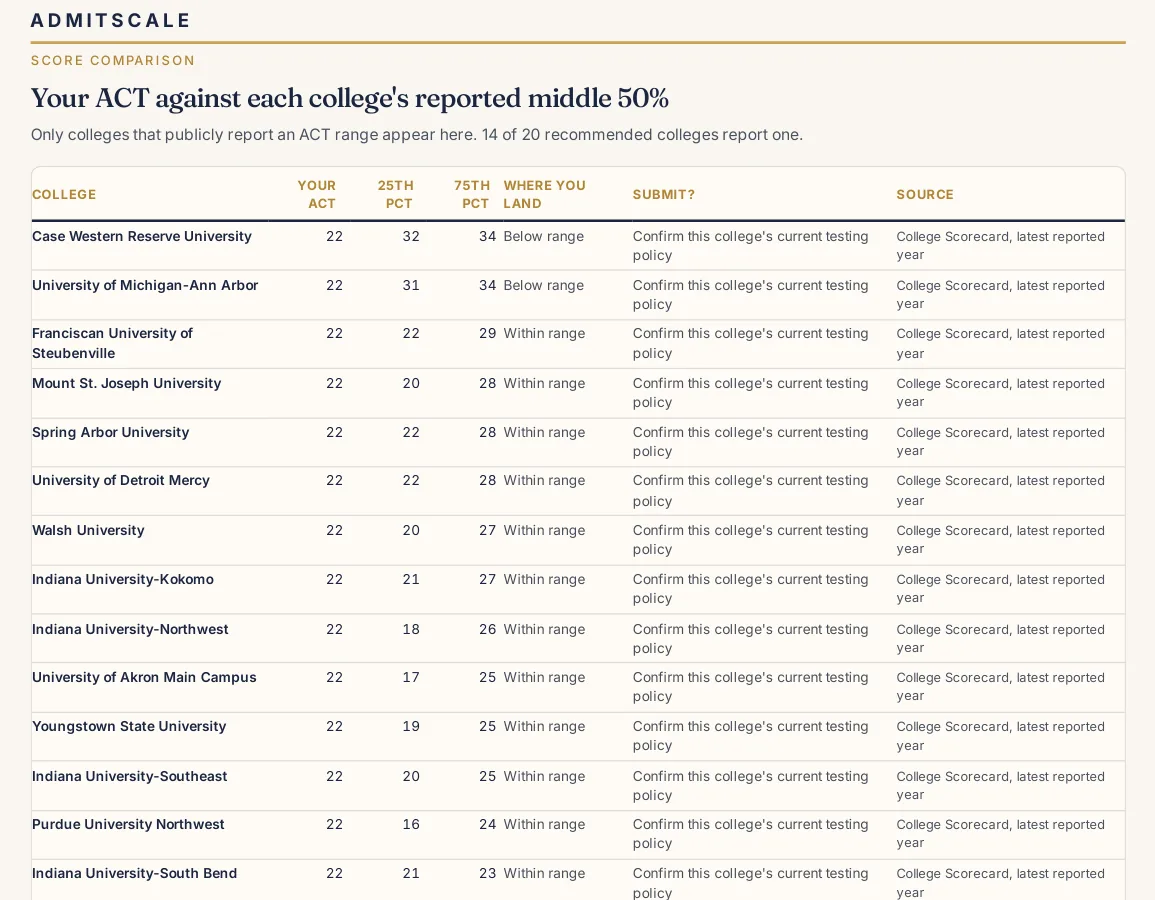
Task: Select Mount St. Joseph University name
Action: 126,383
